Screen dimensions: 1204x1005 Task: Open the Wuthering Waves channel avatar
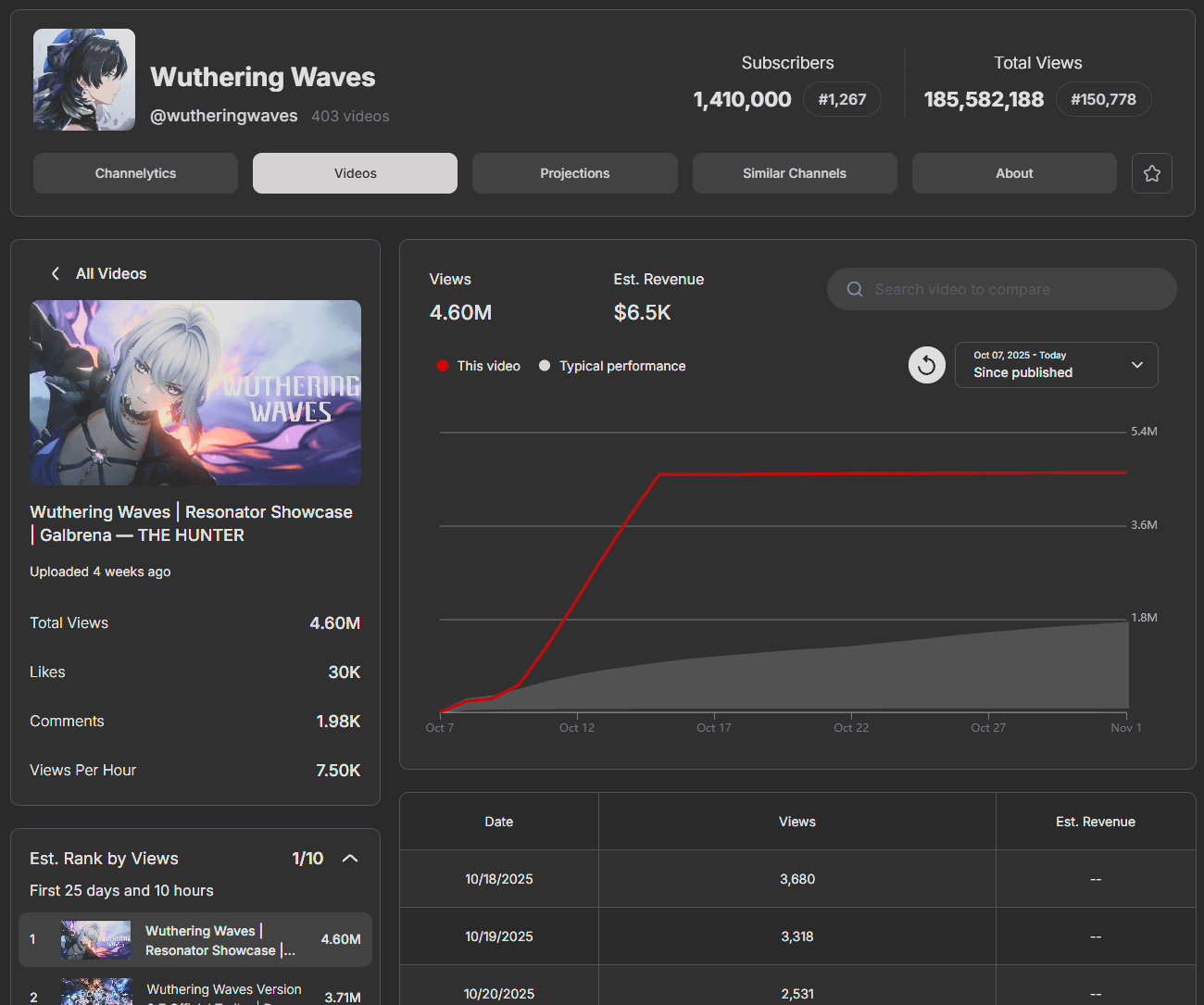(84, 80)
